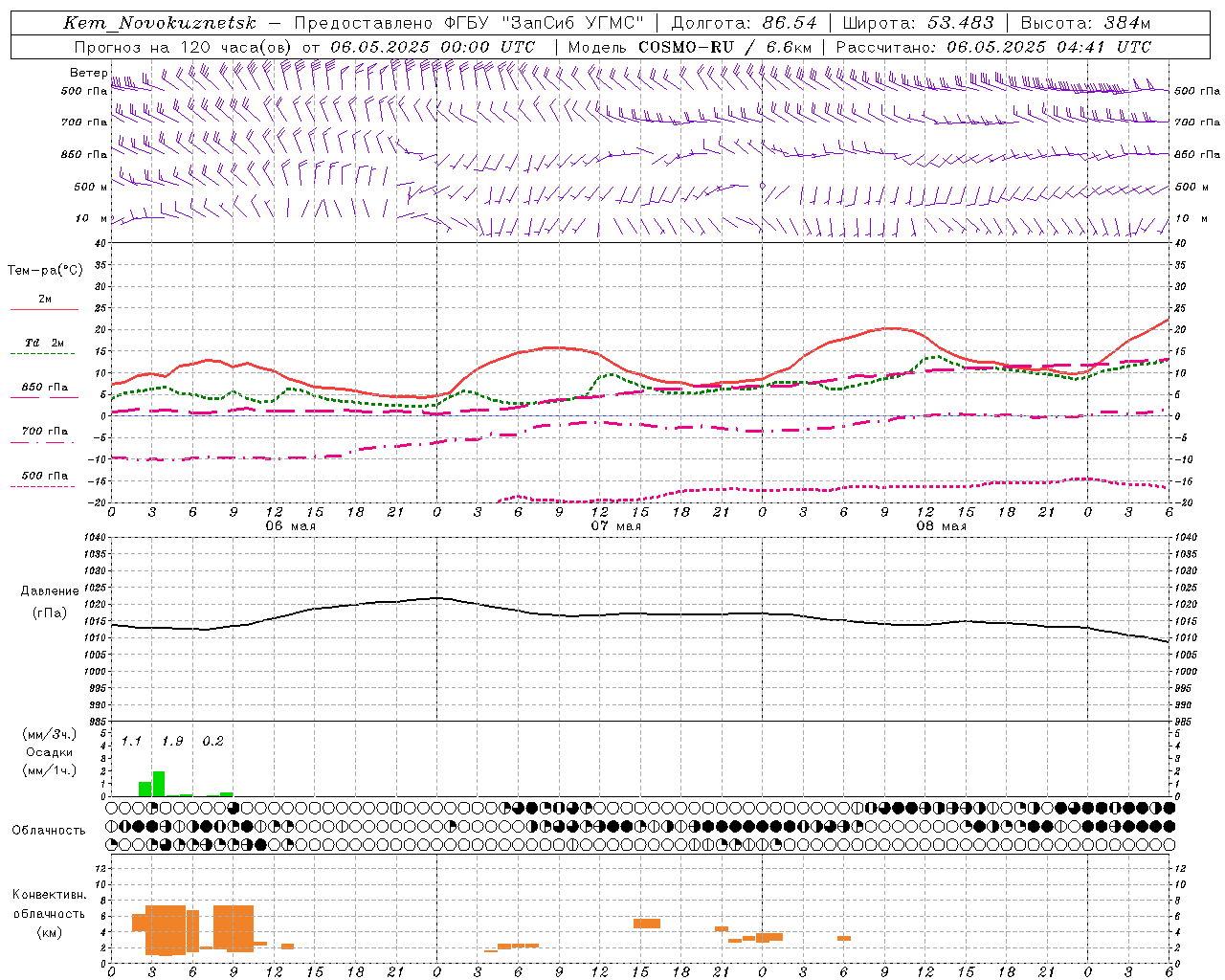Screen dimensions: 1225x980
Task: Click the orange convective block near 15h on 07 мая
Action: [647, 924]
